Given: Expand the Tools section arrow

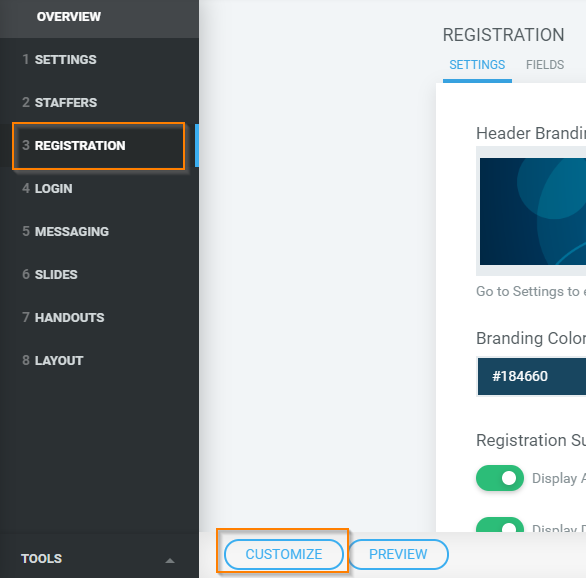Looking at the screenshot, I should 170,560.
